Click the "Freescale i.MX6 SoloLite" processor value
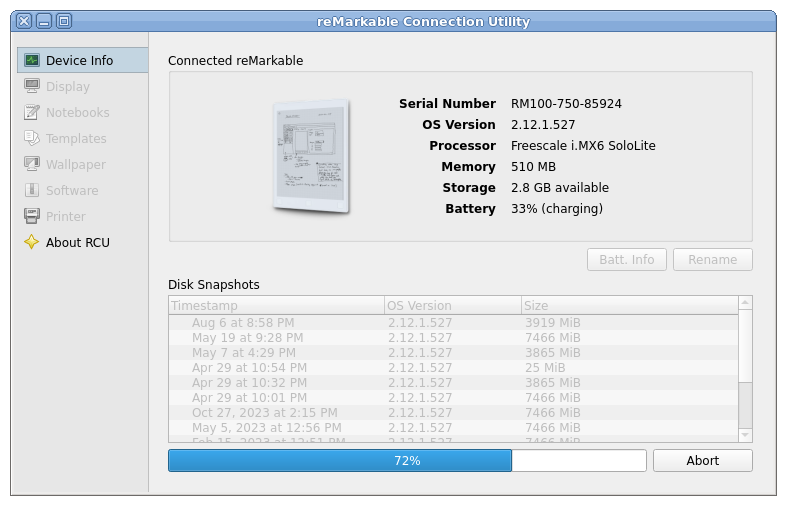Viewport: 787px width, 506px height. tap(583, 146)
